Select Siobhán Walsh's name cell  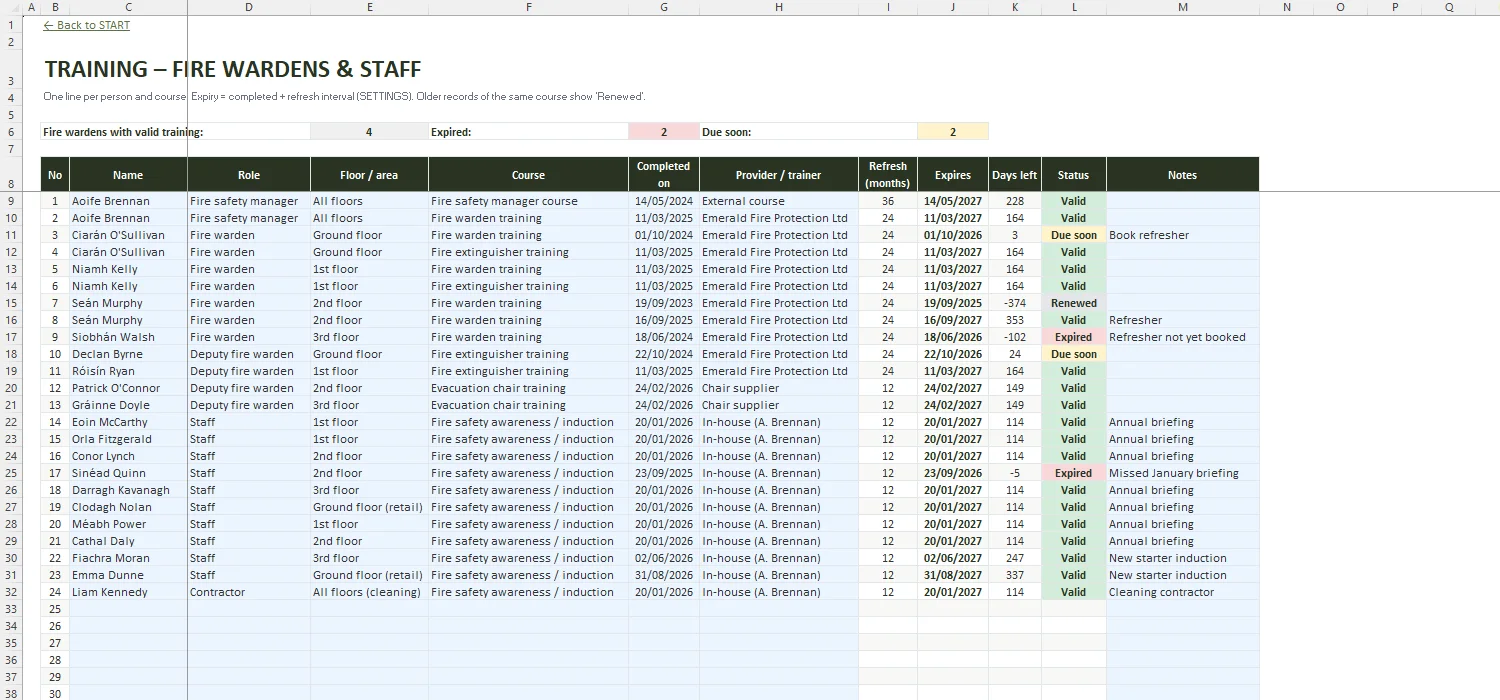pyautogui.click(x=128, y=337)
